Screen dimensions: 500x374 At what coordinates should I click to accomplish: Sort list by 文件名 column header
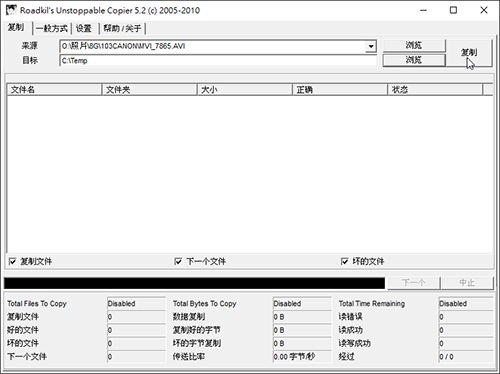[54, 90]
